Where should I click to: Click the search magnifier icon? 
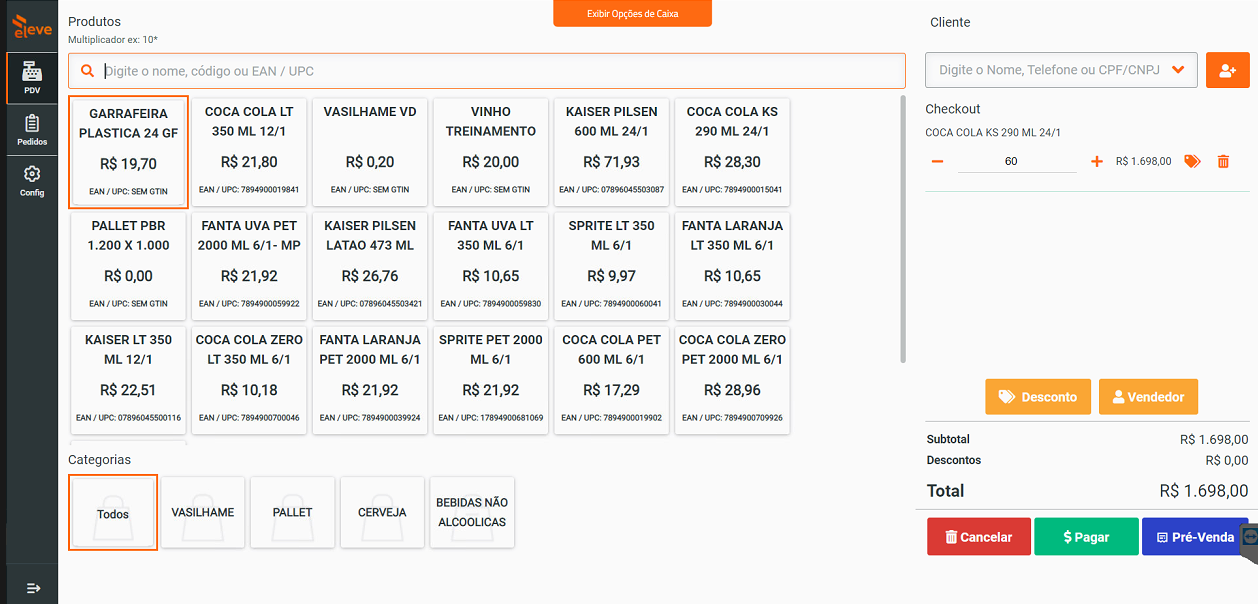(87, 71)
